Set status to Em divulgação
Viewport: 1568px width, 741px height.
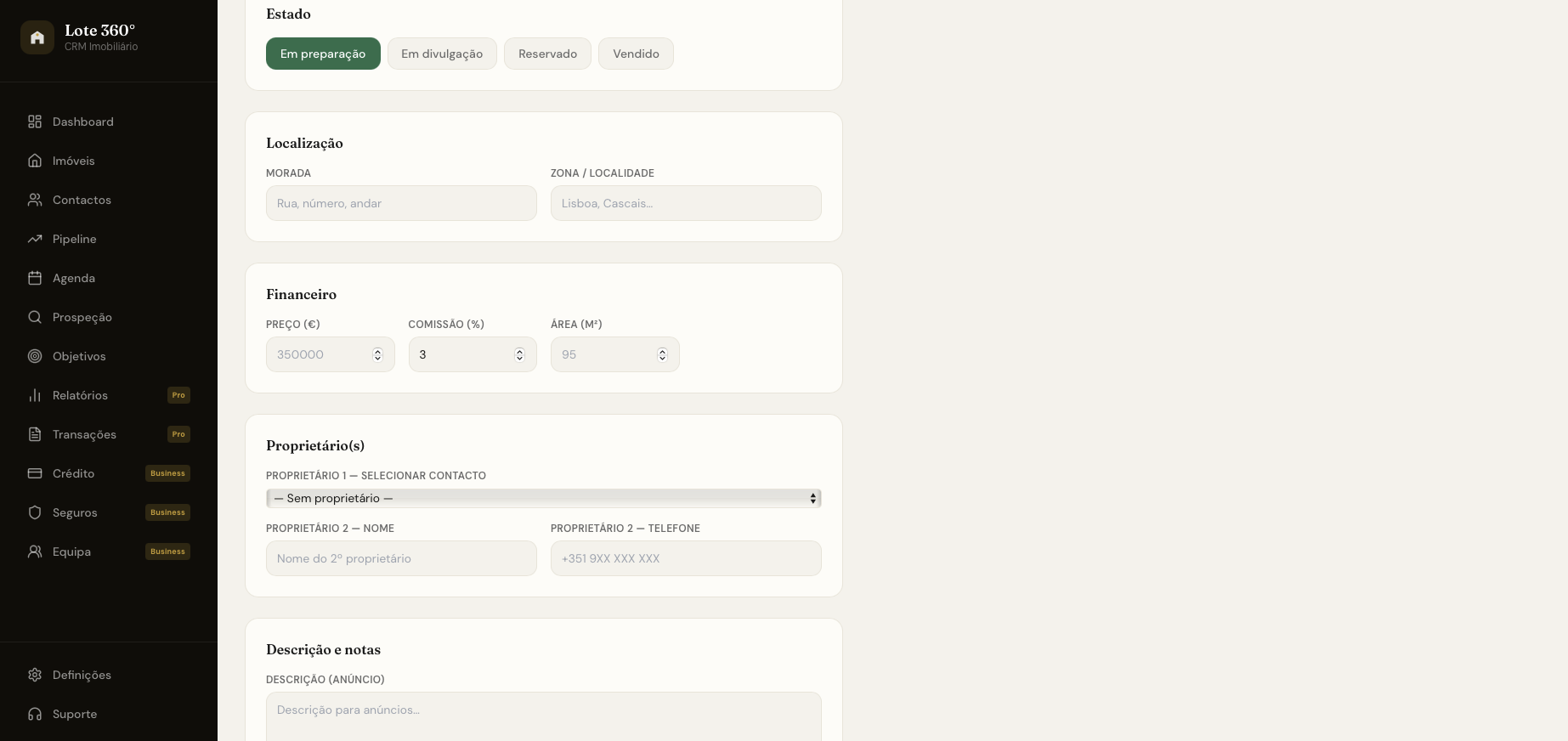point(442,54)
